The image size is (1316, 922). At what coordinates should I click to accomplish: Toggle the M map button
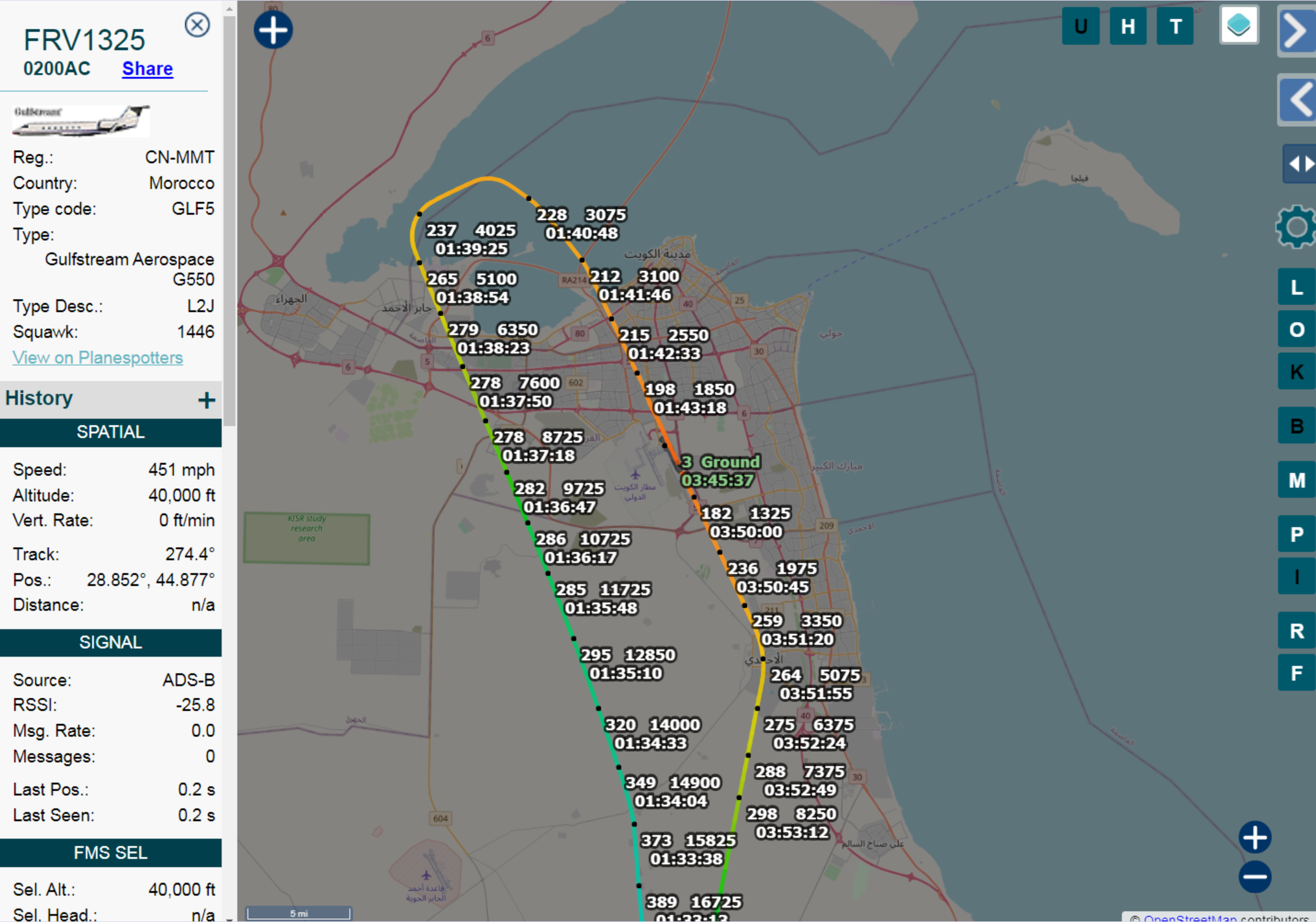point(1296,480)
